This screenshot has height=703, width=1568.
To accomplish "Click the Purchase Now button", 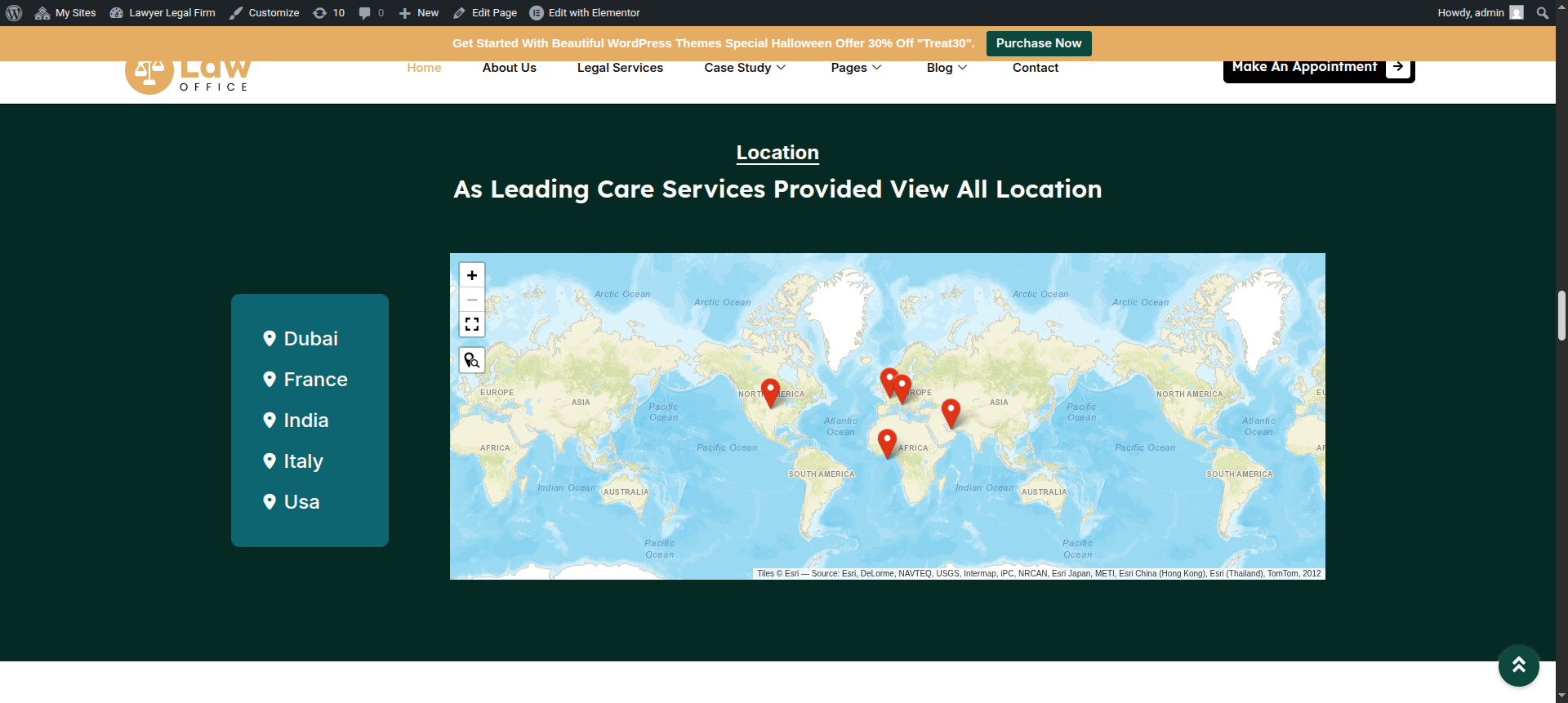I will (x=1038, y=43).
